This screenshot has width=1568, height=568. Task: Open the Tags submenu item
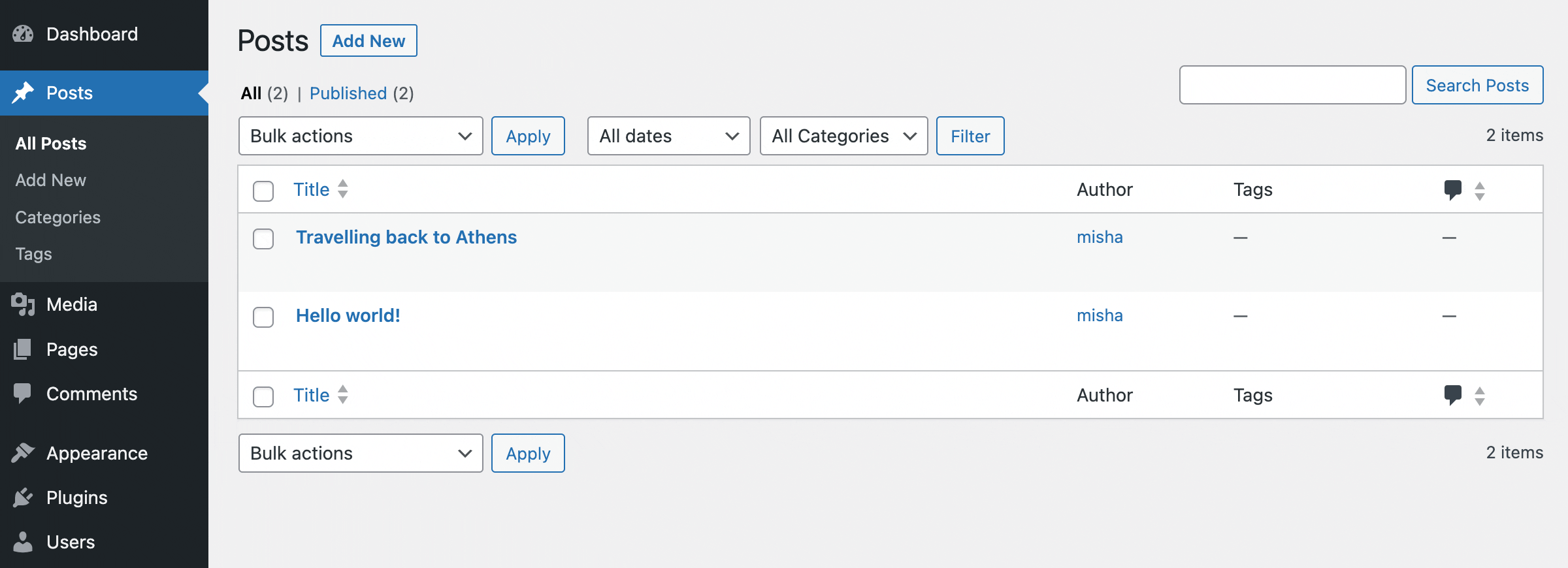coord(33,254)
